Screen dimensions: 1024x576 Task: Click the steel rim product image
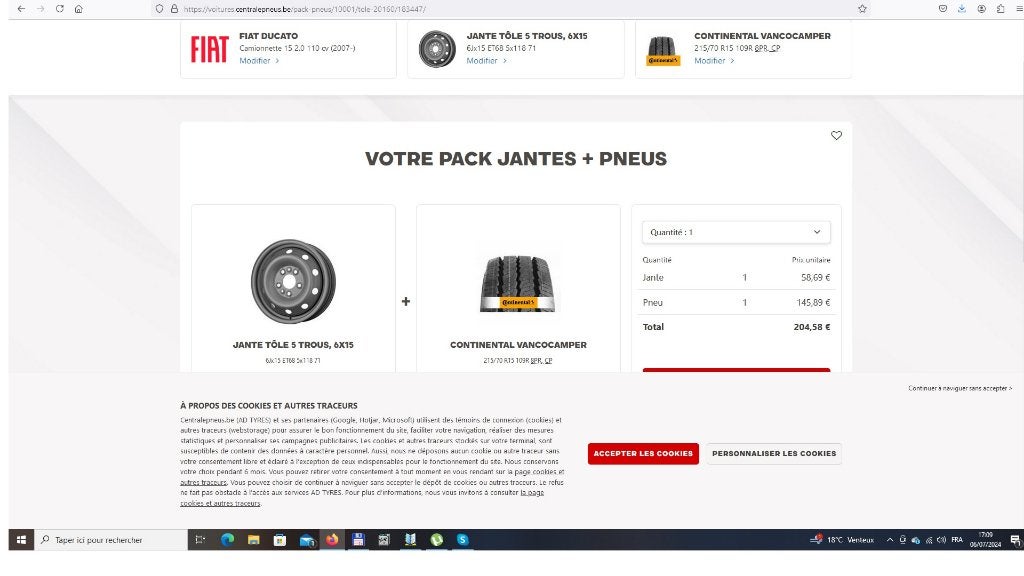pyautogui.click(x=293, y=281)
